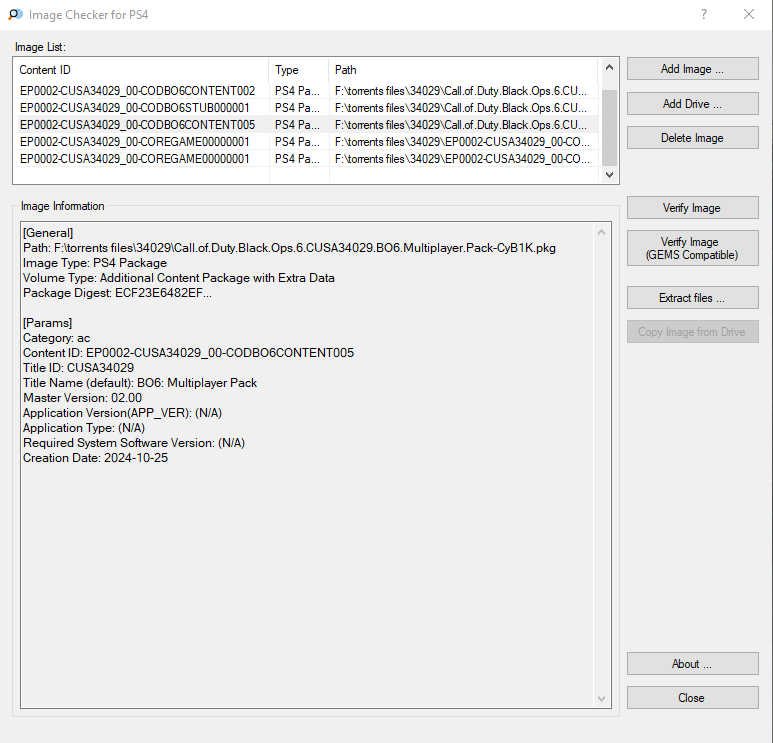This screenshot has width=773, height=743.
Task: Click info panel scroll down arrow
Action: tap(601, 699)
